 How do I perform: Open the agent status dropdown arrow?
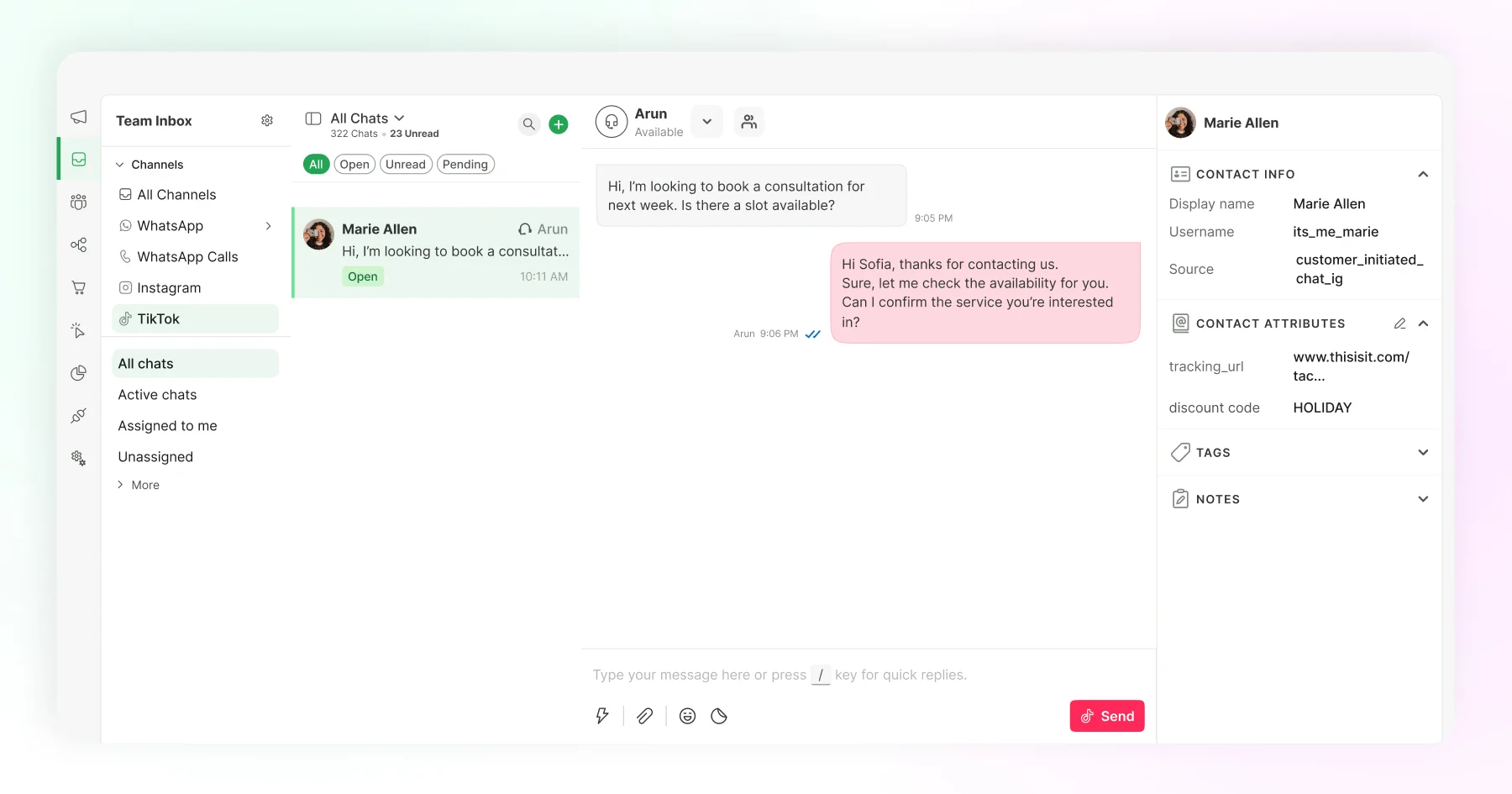pos(707,122)
